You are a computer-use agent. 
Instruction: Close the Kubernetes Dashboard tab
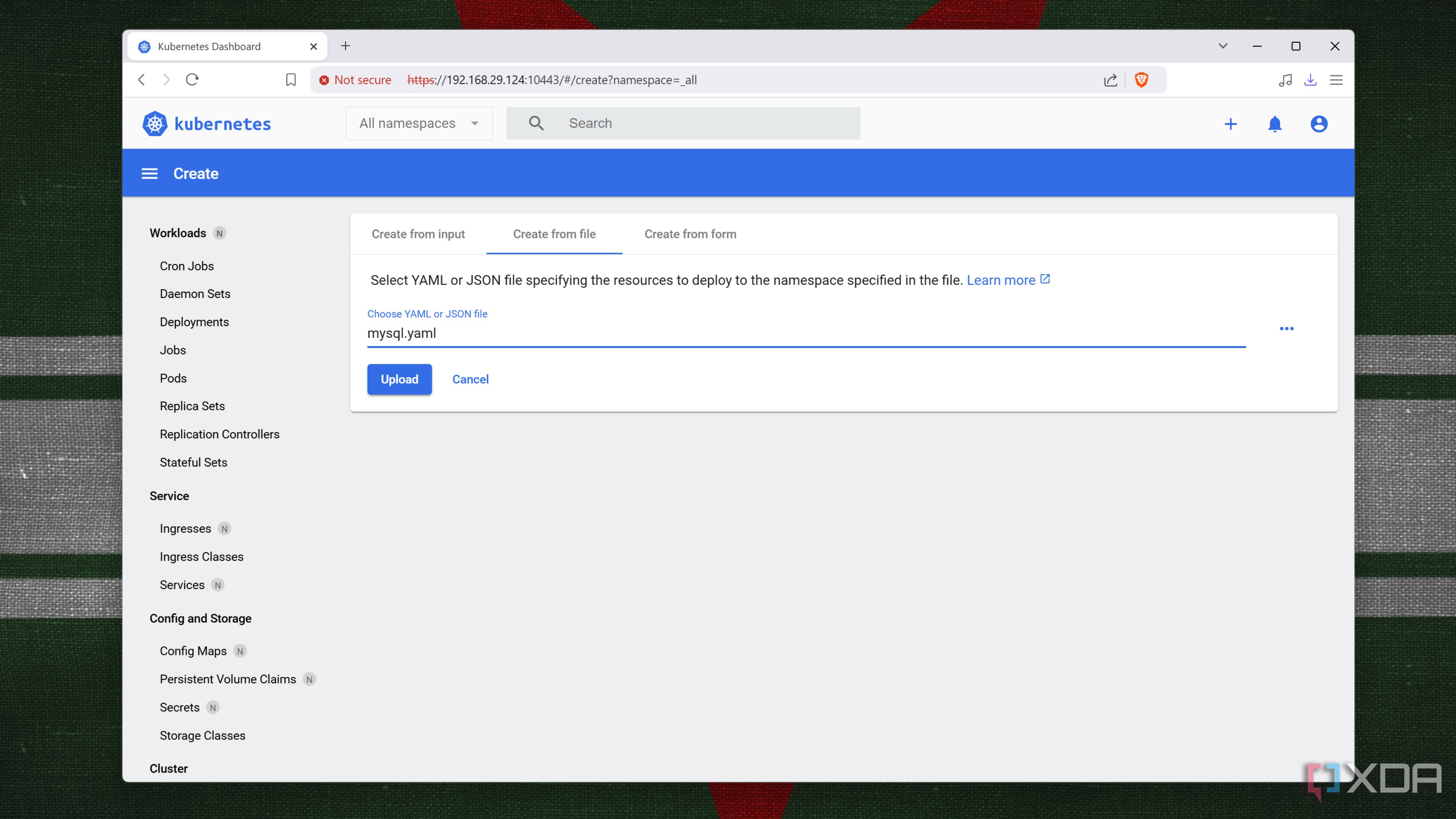(x=314, y=46)
